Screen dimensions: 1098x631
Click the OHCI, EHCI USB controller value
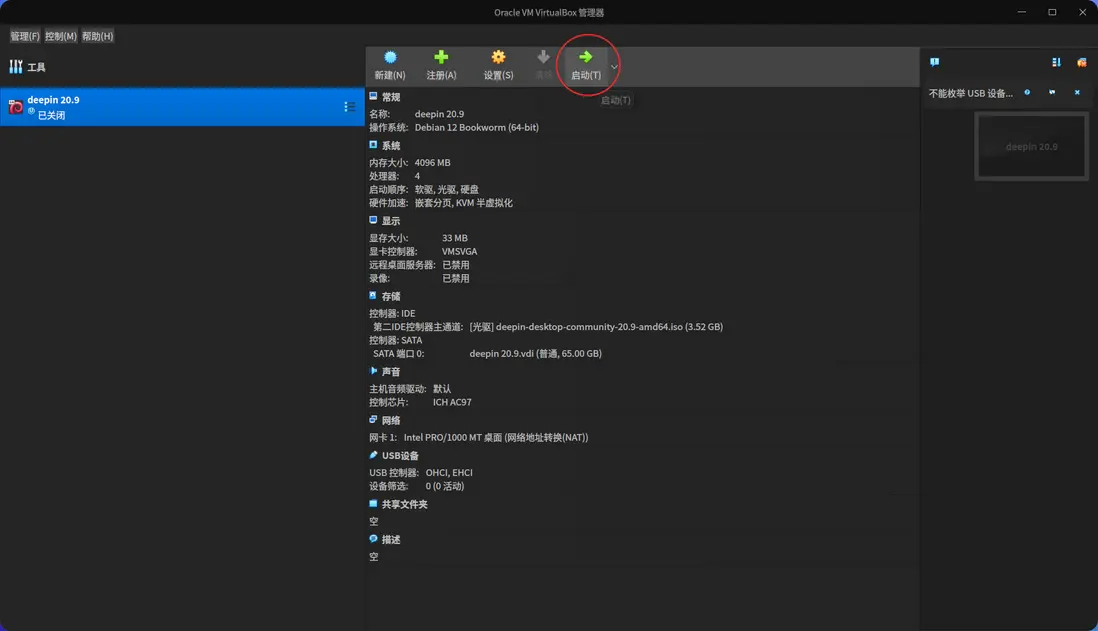point(449,473)
